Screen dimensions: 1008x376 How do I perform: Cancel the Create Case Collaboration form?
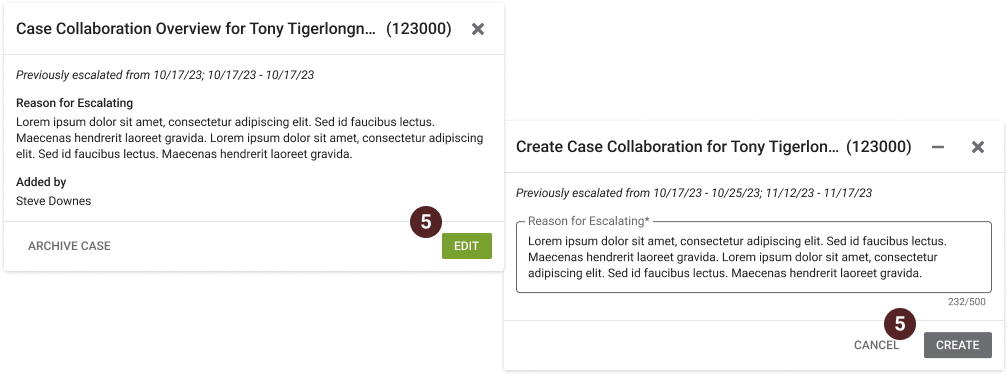pos(876,345)
